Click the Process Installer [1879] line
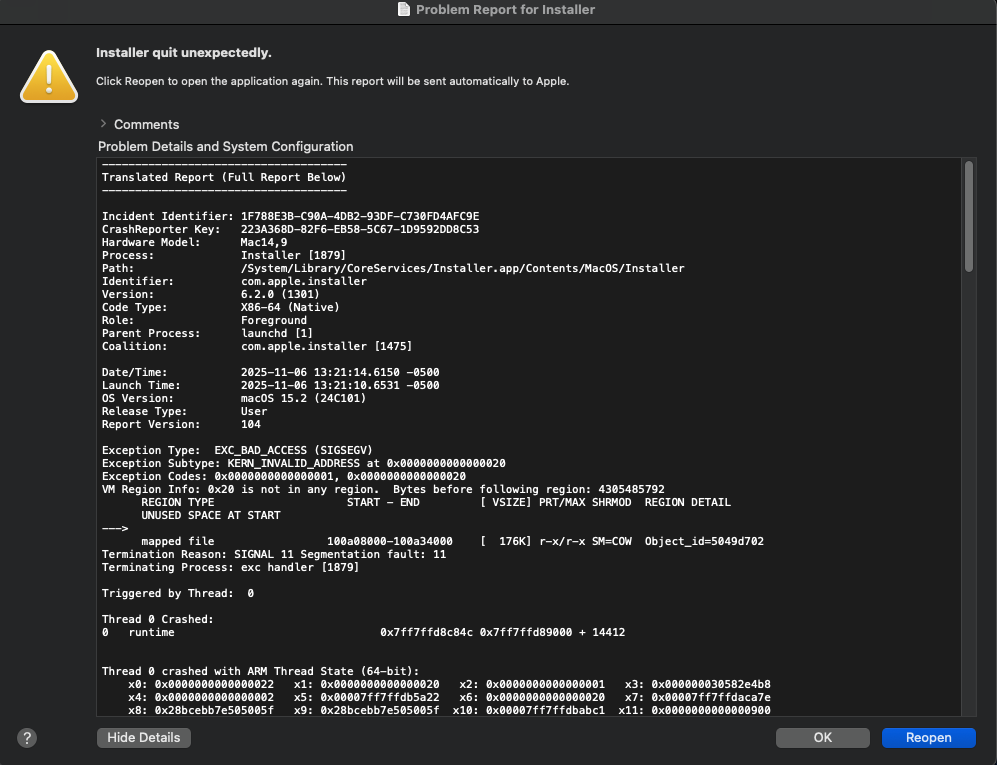This screenshot has height=765, width=997. tap(224, 256)
